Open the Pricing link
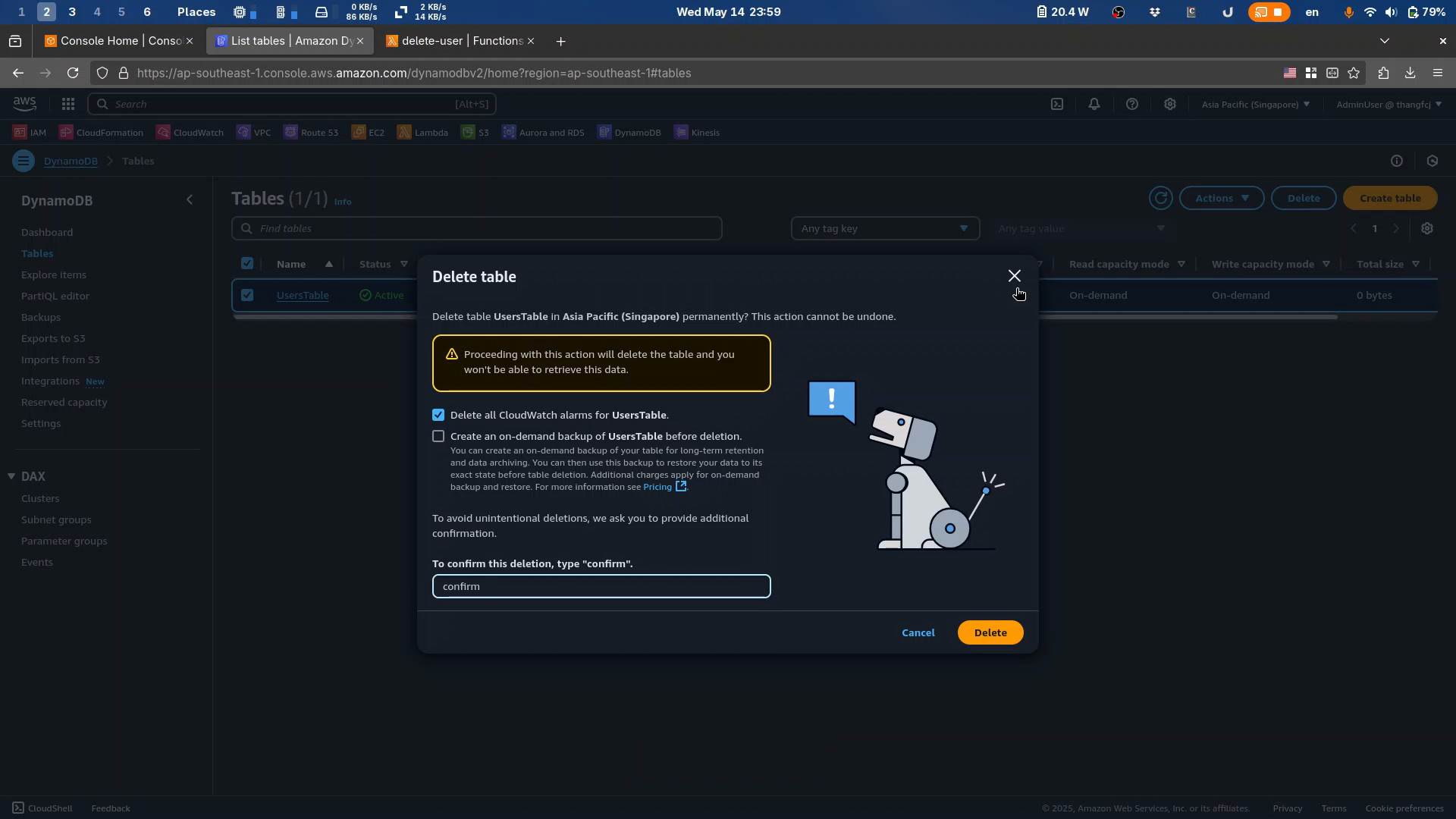The width and height of the screenshot is (1456, 819). pos(664,487)
